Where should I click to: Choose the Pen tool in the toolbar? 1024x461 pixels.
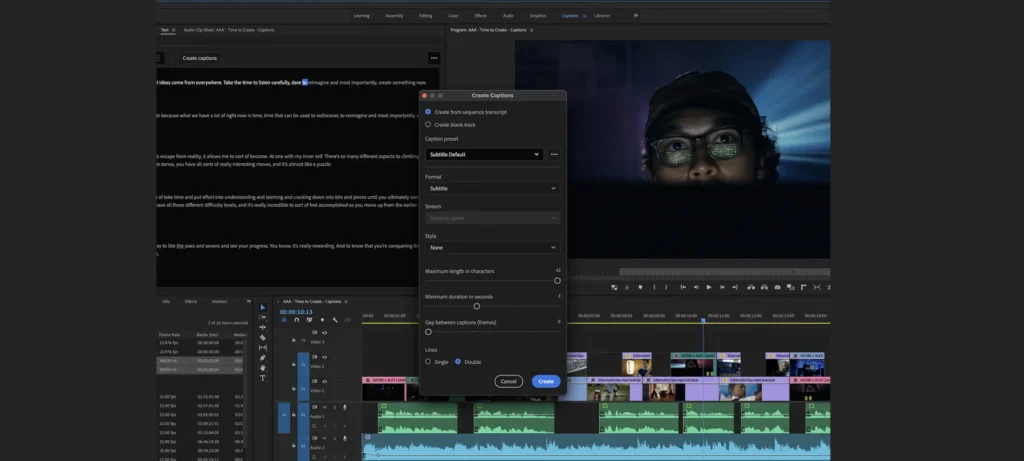pos(263,357)
